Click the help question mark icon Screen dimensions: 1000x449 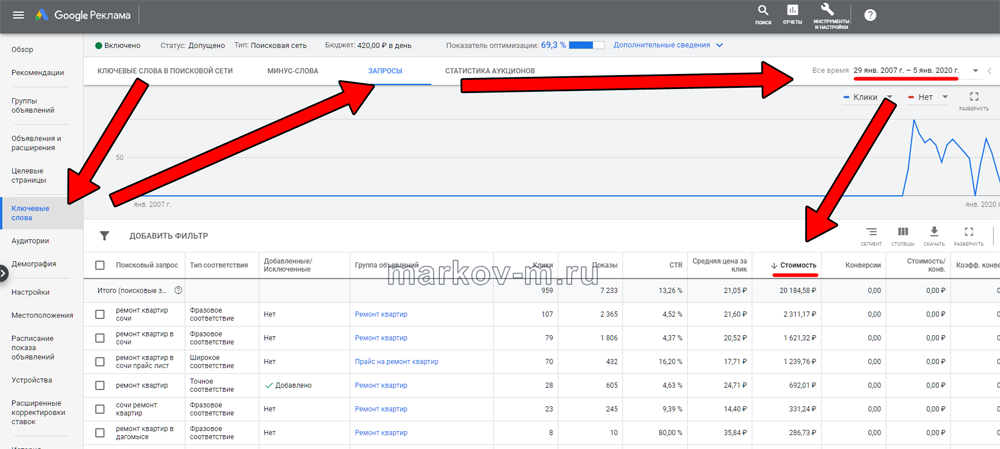(x=870, y=15)
